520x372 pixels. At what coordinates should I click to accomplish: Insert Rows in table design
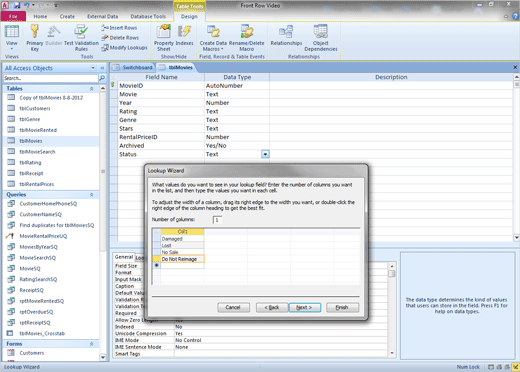click(119, 28)
